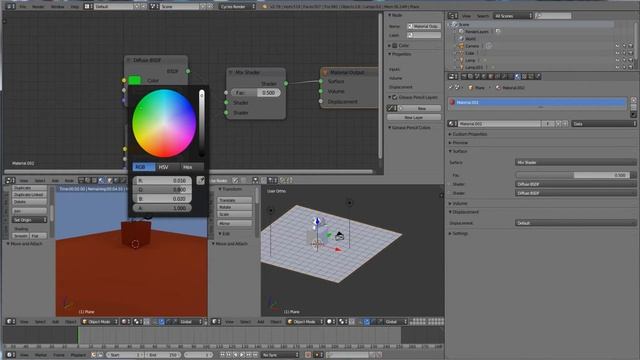This screenshot has width=640, height=360.
Task: Open right 3D viewport editor type icon
Action: (x=215, y=321)
